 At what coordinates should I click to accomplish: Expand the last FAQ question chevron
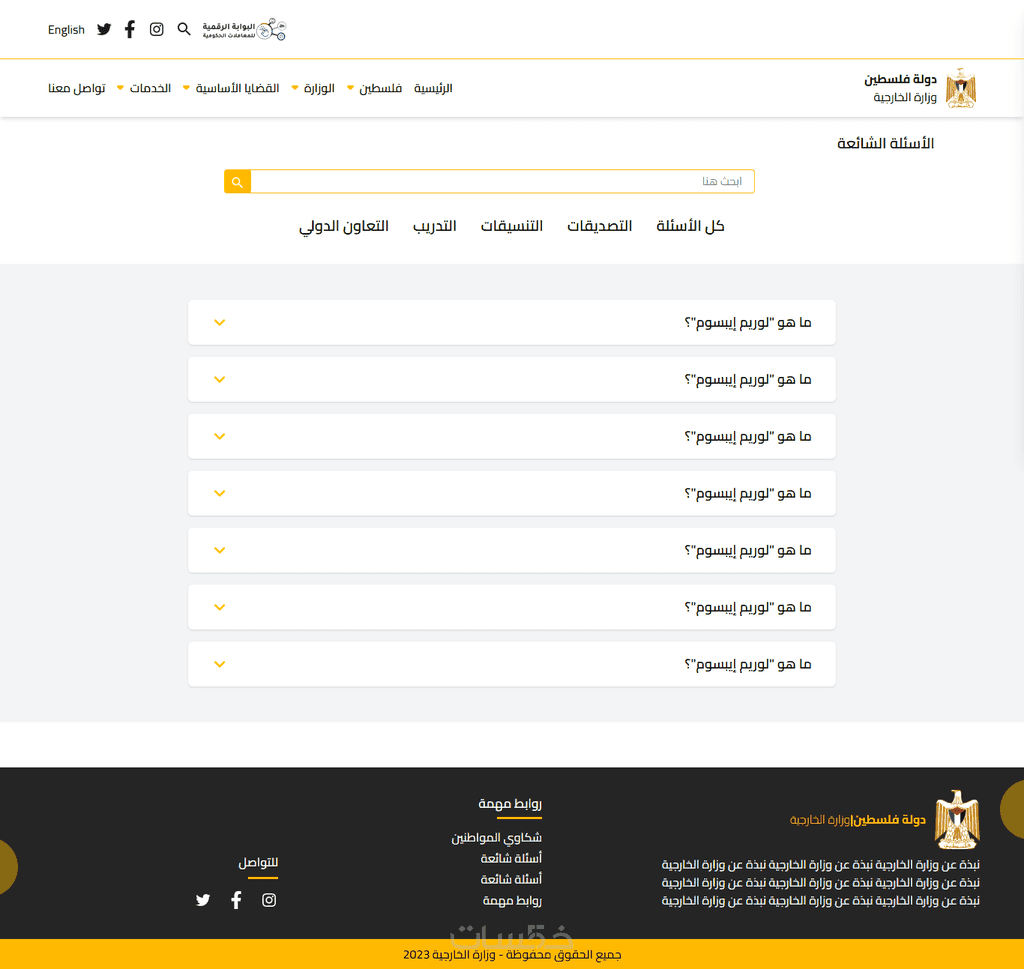coord(220,664)
